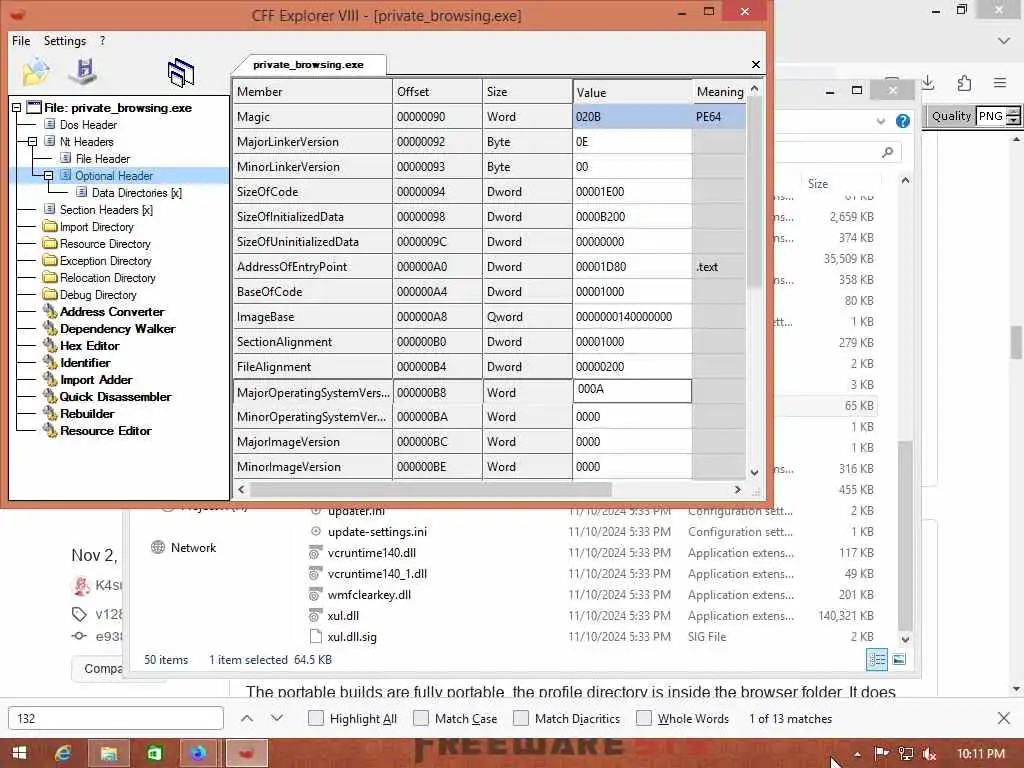This screenshot has width=1024, height=768.
Task: Open the browser hamburger menu
Action: point(1000,82)
